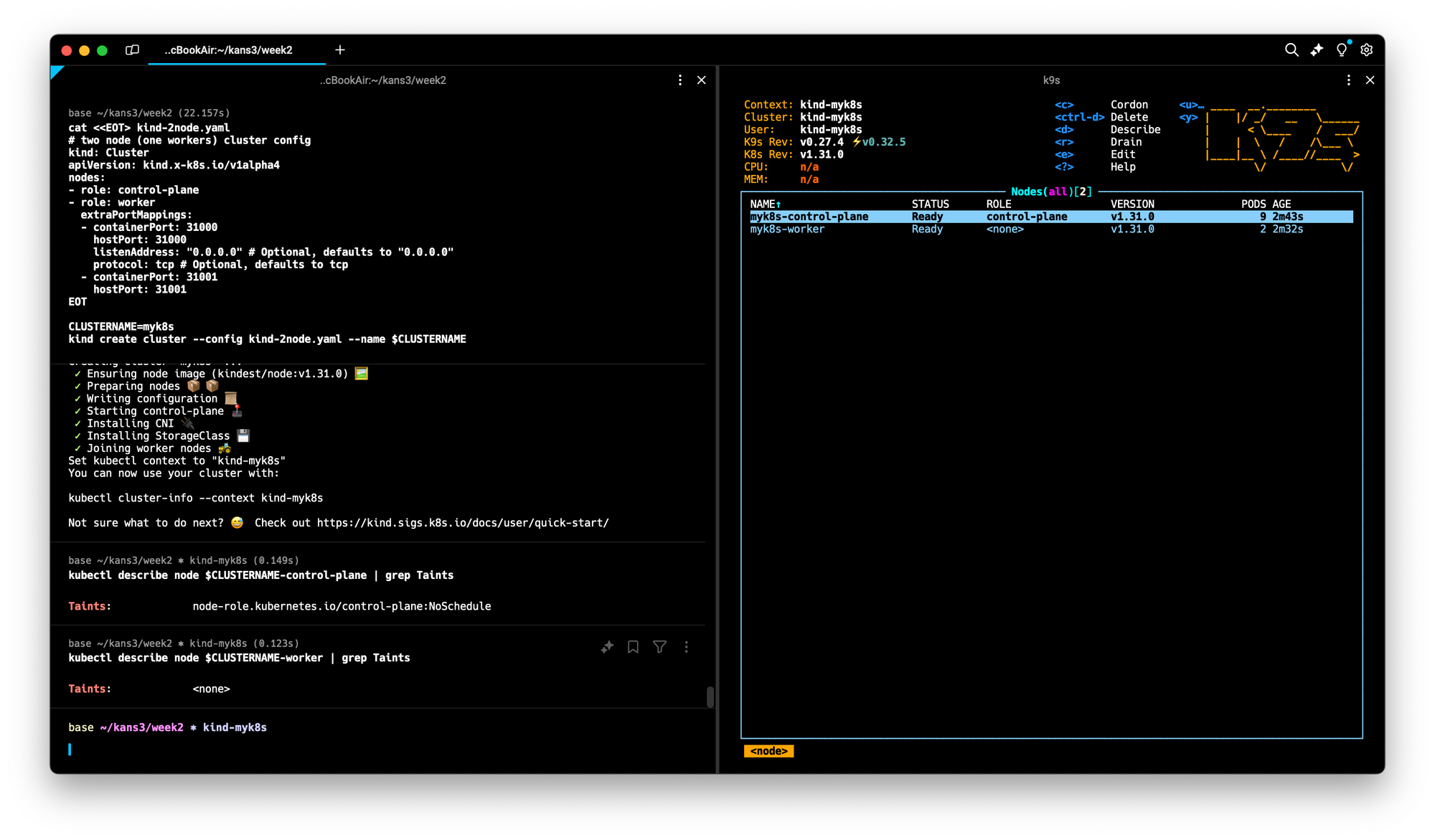Open left pane three-dot overflow menu
This screenshot has width=1435, height=840.
[680, 80]
